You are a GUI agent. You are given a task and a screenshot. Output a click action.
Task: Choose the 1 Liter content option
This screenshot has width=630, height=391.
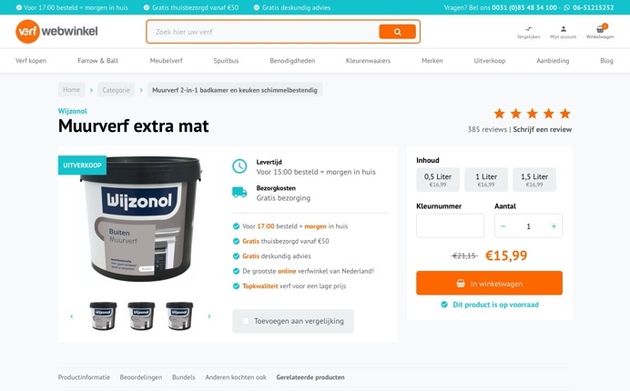tap(486, 180)
